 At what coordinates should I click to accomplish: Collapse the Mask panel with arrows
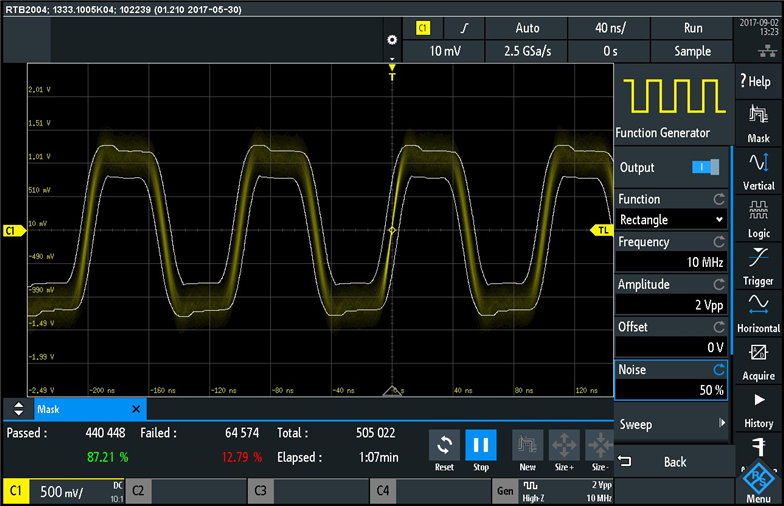click(18, 409)
